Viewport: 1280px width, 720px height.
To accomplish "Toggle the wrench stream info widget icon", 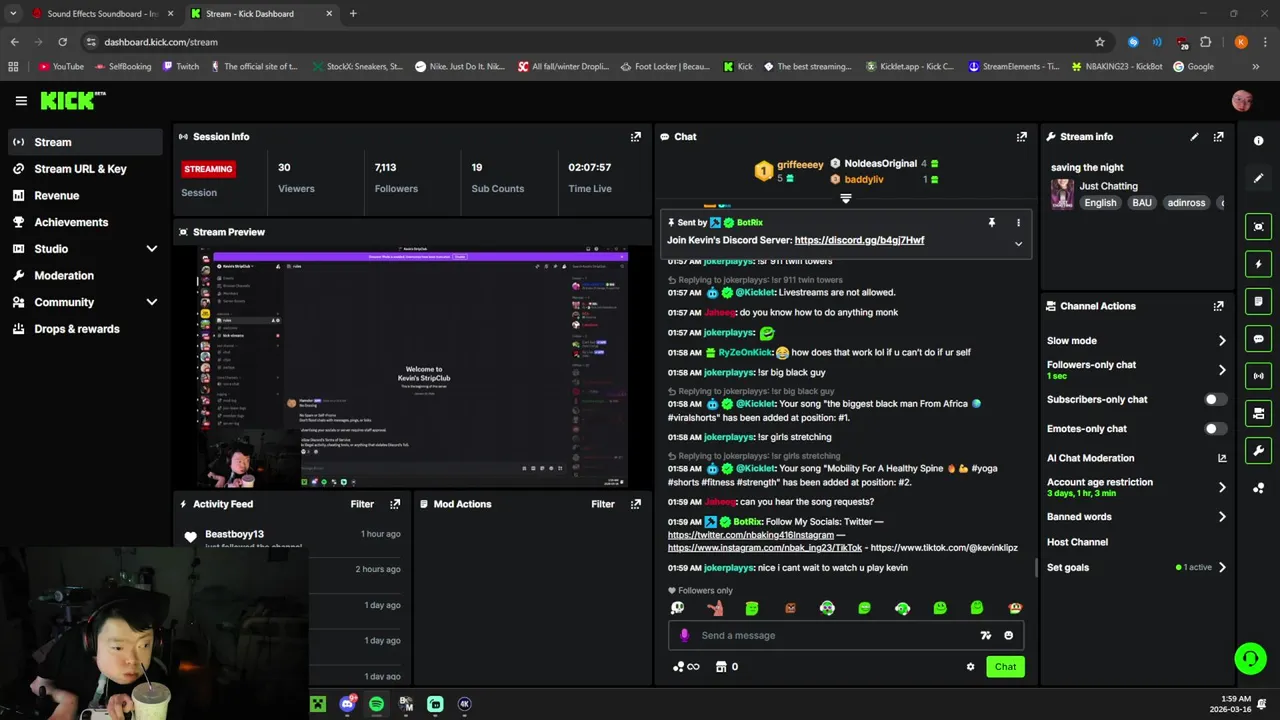I will pyautogui.click(x=1259, y=451).
